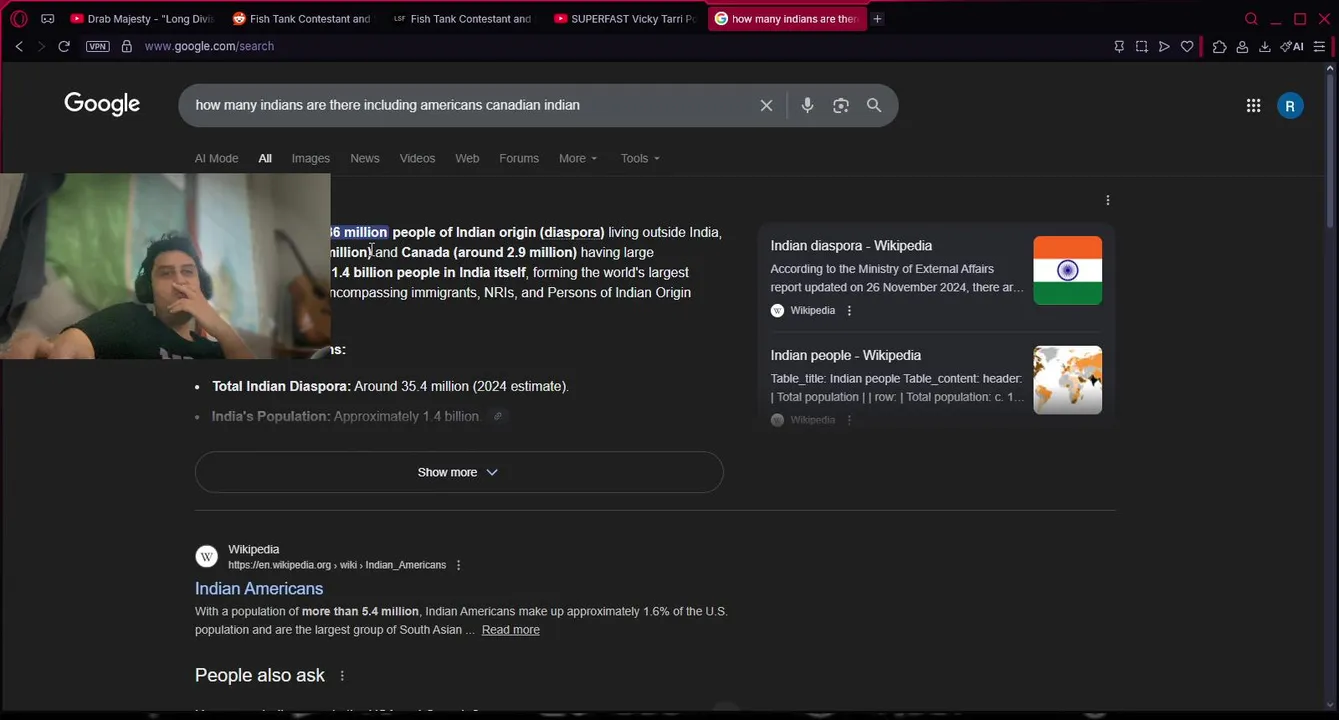Search by image with Google Lens icon
1339x720 pixels.
pos(841,105)
